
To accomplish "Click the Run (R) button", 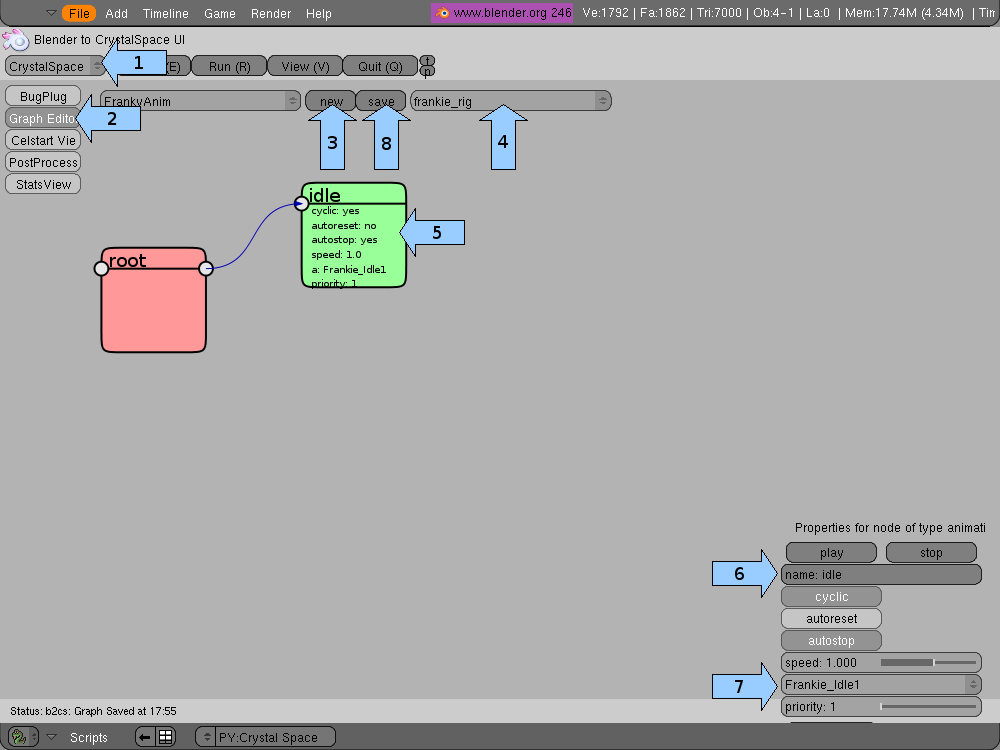I will pos(229,66).
